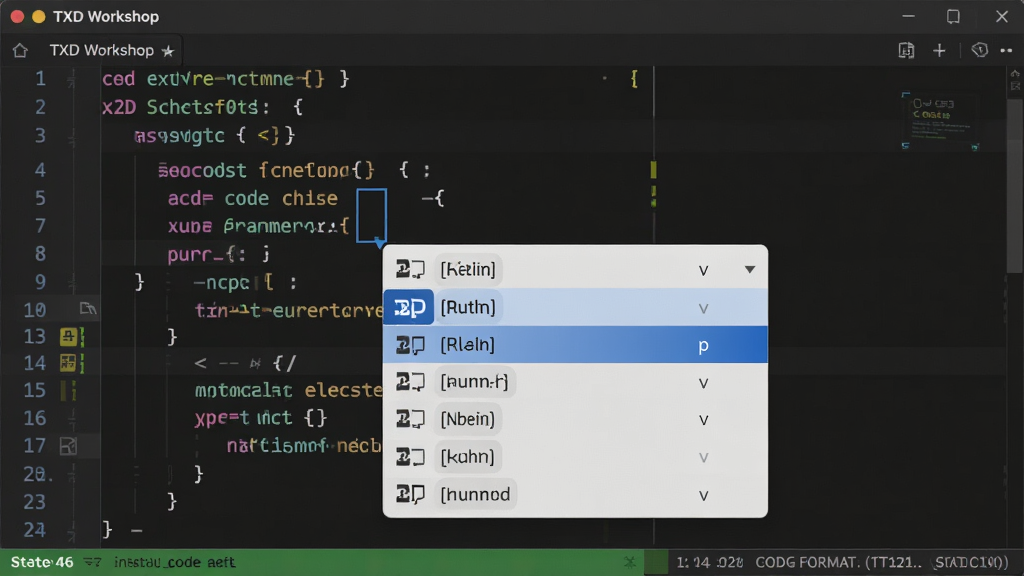Click the small house icon above the scrollbar
Viewport: 1024px width, 576px height.
1015,73
